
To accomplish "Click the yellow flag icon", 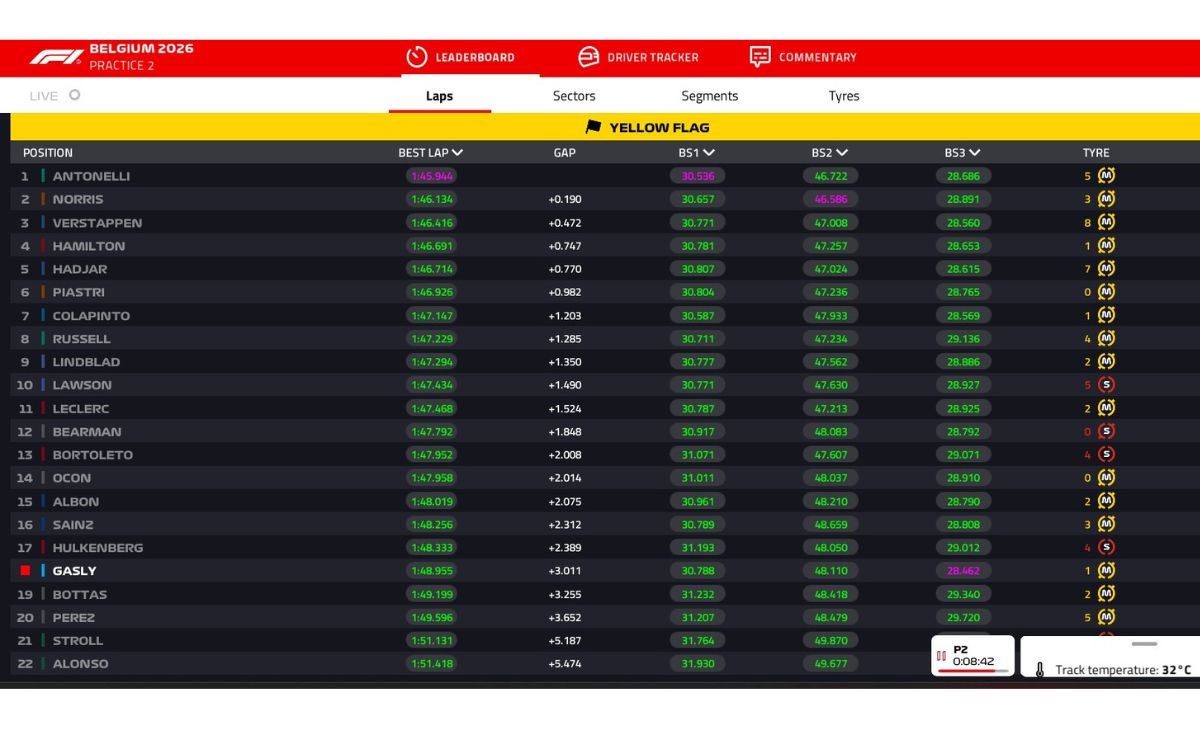I will point(593,127).
